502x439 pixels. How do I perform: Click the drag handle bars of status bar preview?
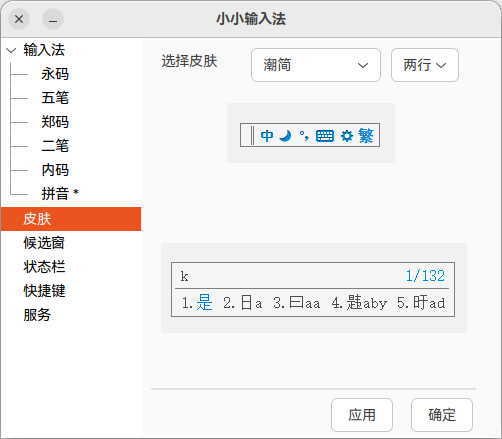(x=252, y=135)
